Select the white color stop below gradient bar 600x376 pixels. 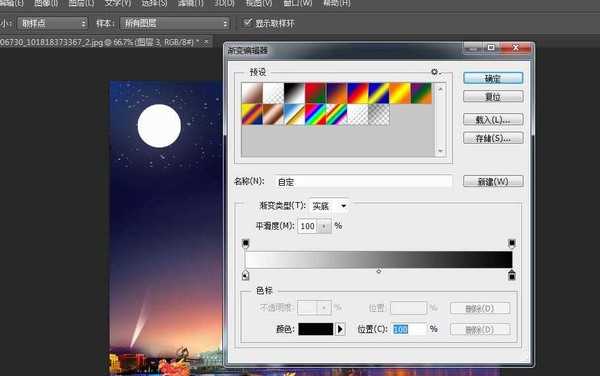(246, 275)
